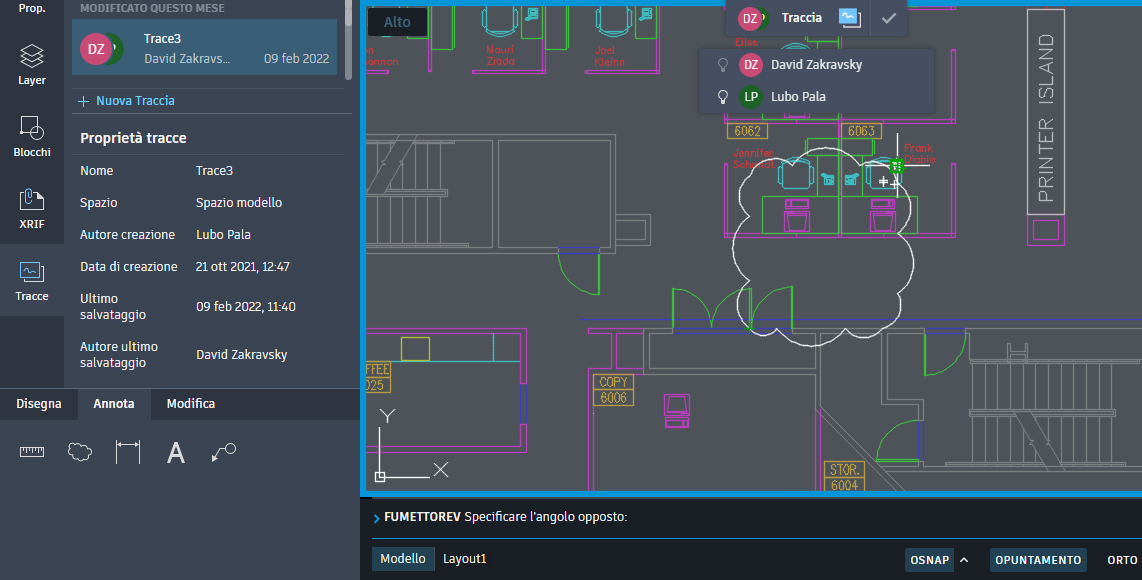Viewport: 1142px width, 580px height.
Task: Click the Nuova Traccia link
Action: 135,101
